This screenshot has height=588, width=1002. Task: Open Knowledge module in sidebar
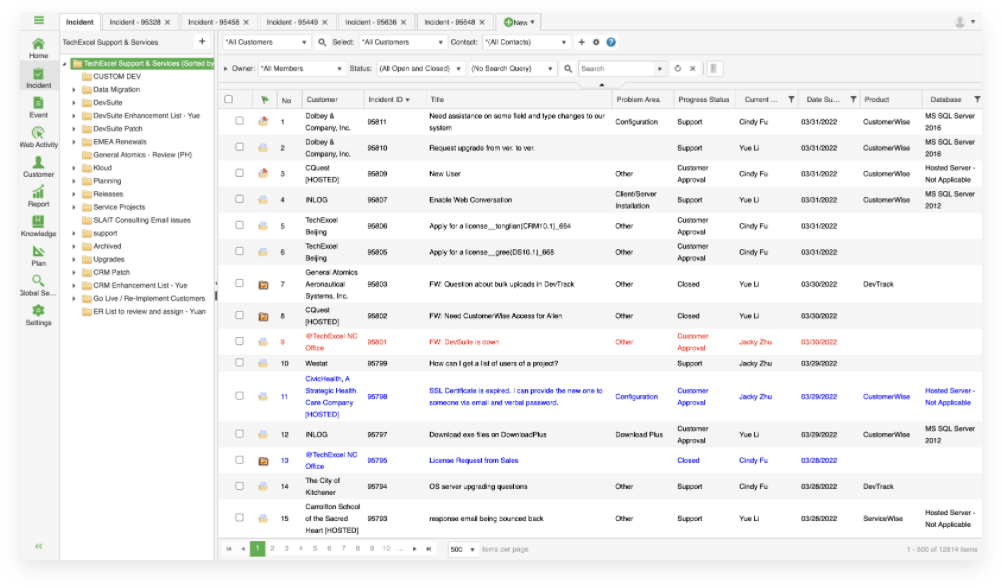point(38,226)
